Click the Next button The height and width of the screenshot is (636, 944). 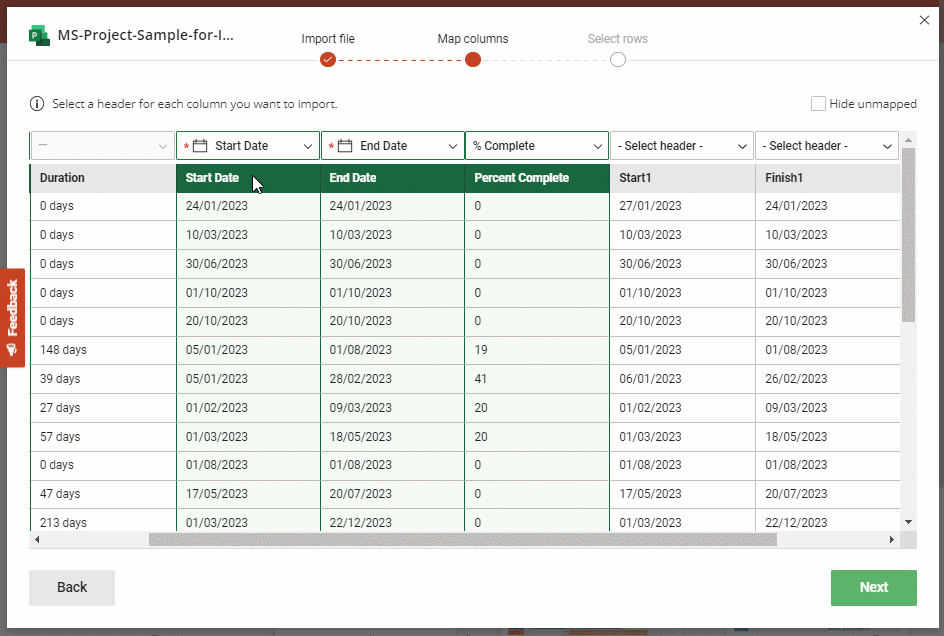tap(873, 588)
